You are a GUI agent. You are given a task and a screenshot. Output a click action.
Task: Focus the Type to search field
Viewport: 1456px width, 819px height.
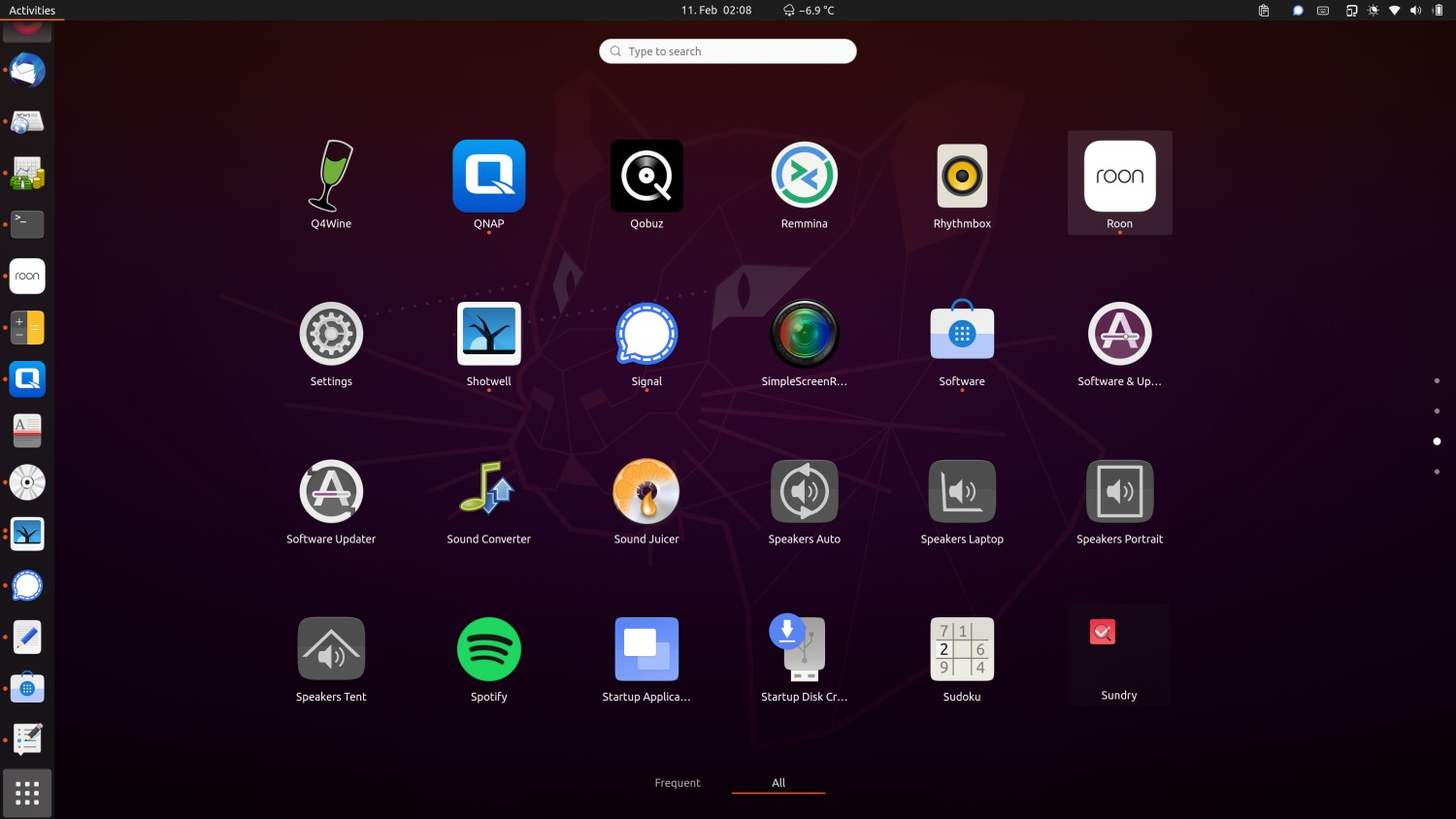728,51
